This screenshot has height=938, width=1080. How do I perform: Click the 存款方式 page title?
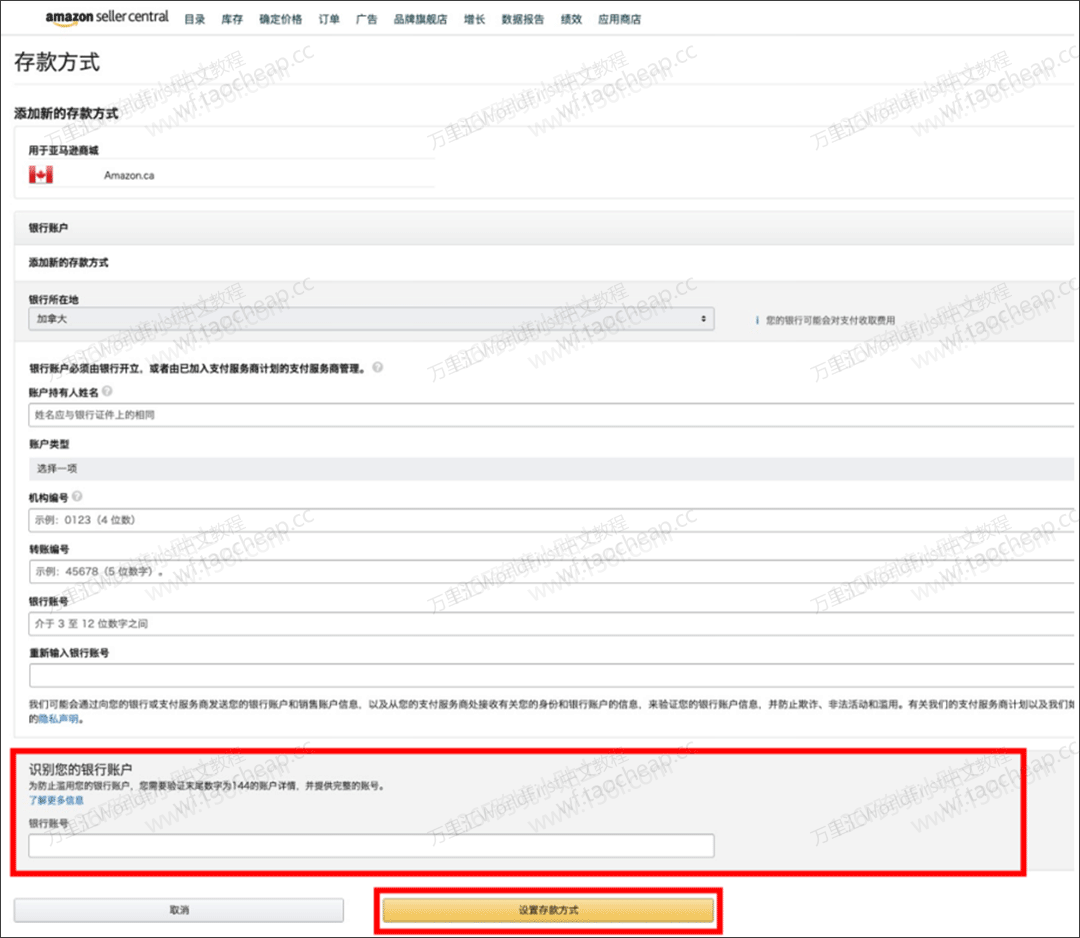pyautogui.click(x=57, y=62)
